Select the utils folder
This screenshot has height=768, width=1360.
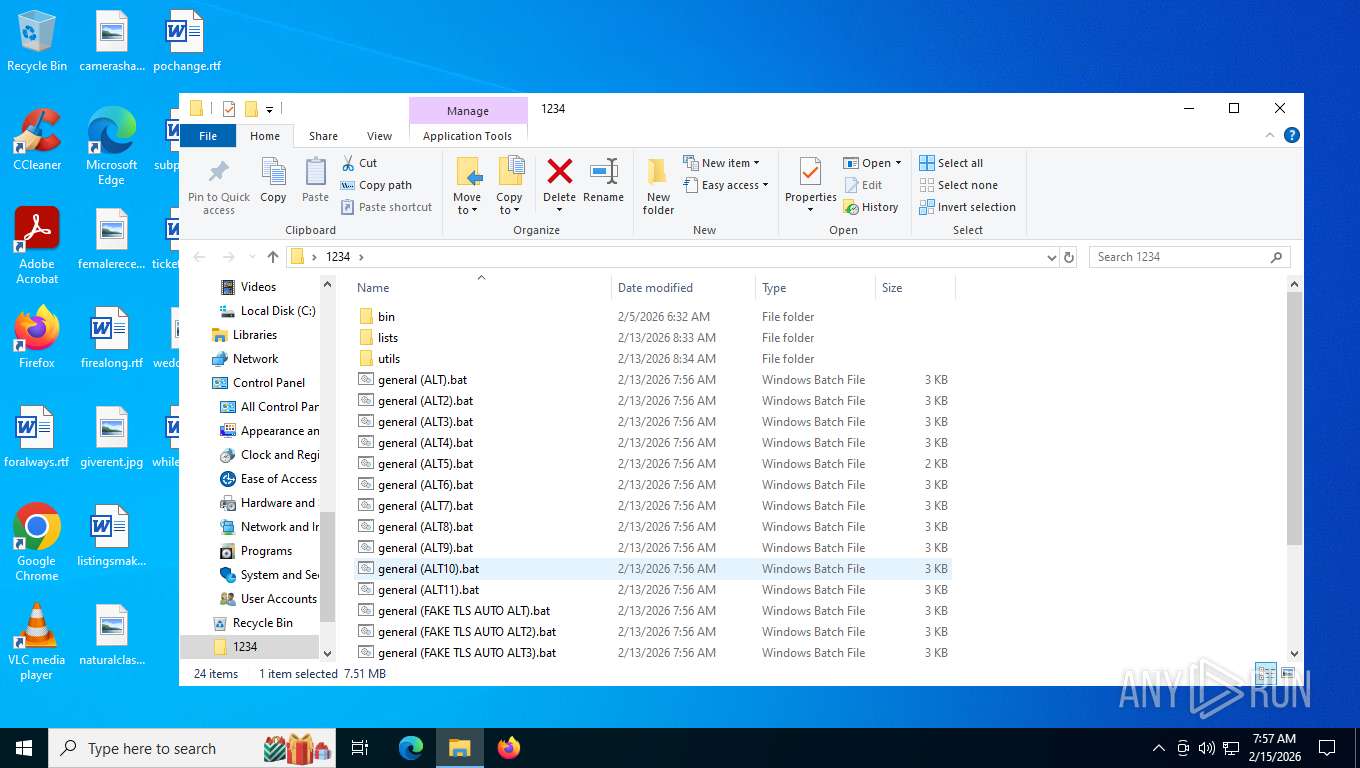point(389,359)
